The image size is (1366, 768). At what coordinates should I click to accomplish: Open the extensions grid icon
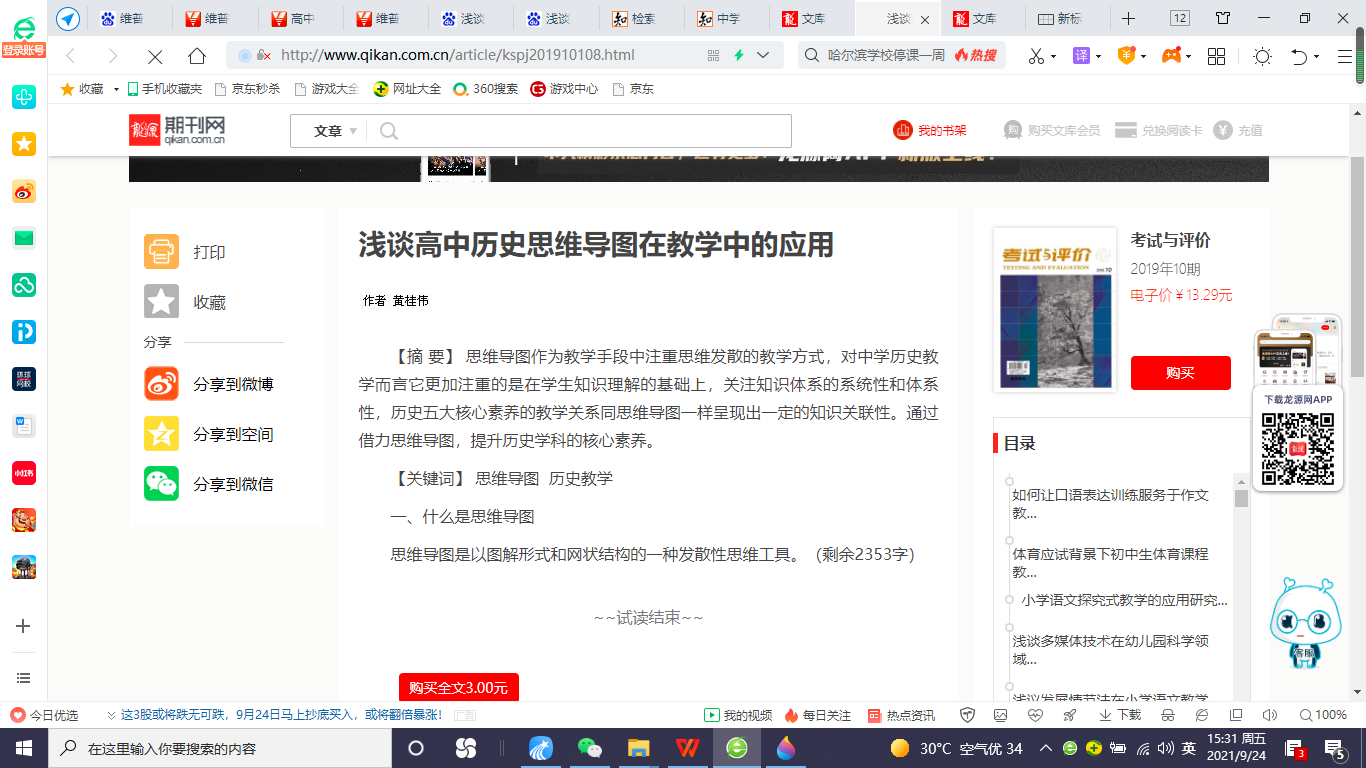[x=1217, y=56]
